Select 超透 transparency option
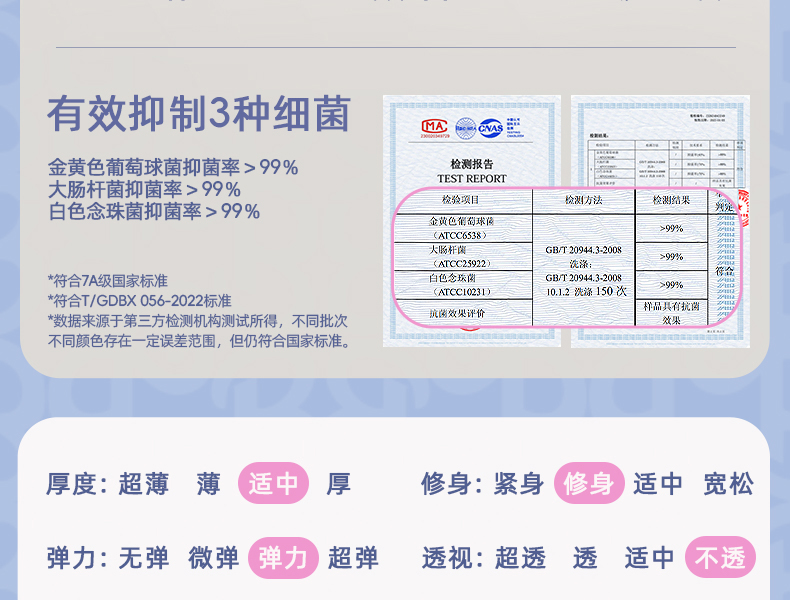 coord(520,558)
